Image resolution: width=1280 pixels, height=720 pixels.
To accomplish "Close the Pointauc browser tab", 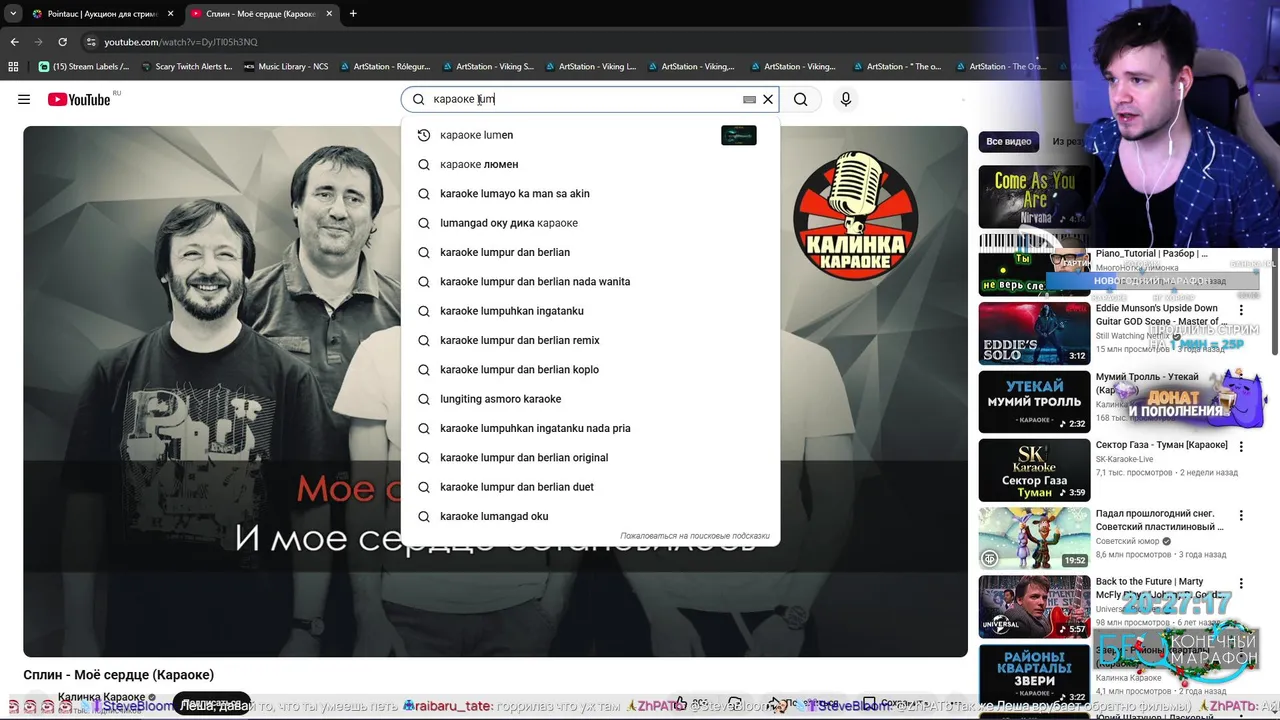I will (169, 14).
